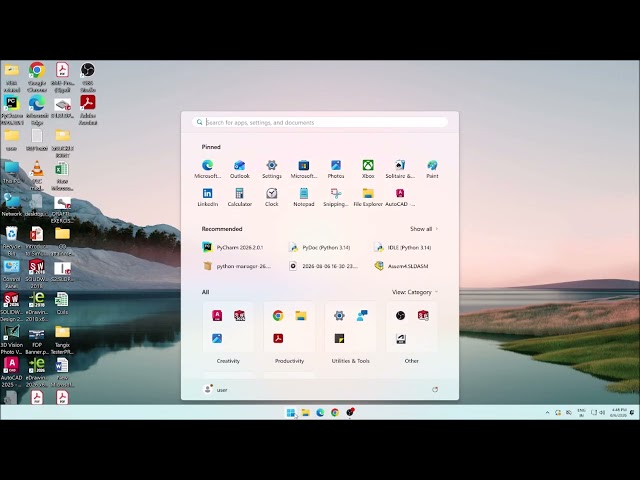Open the pinned LinkedIn app
The height and width of the screenshot is (480, 640).
coord(207,197)
